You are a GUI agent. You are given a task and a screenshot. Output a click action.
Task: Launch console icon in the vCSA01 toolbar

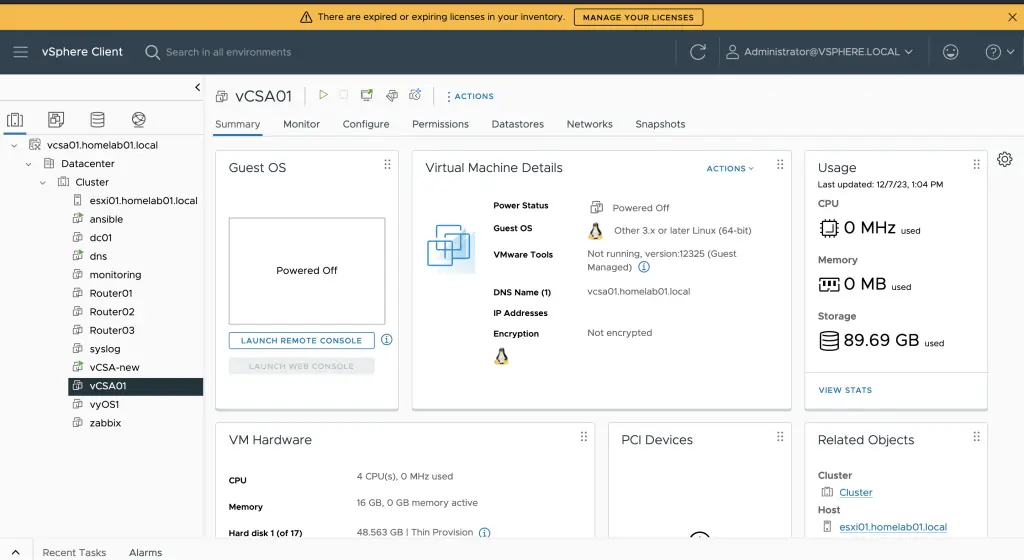pos(366,95)
